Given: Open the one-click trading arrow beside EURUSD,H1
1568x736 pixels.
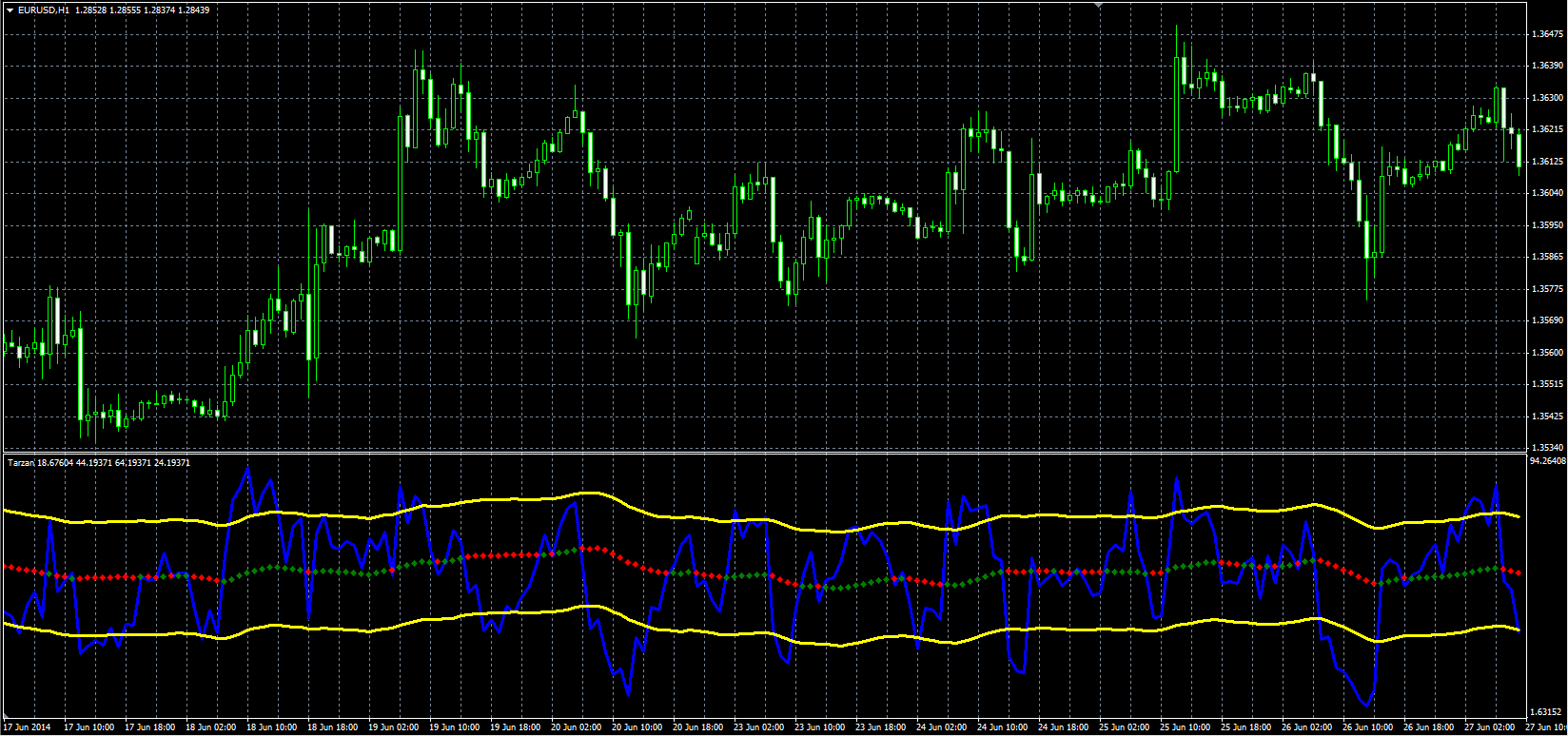Looking at the screenshot, I should [x=10, y=10].
